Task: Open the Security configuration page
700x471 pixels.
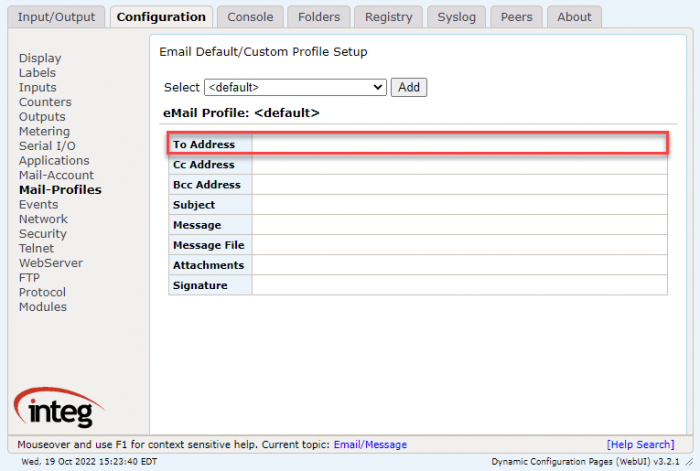Action: point(42,233)
